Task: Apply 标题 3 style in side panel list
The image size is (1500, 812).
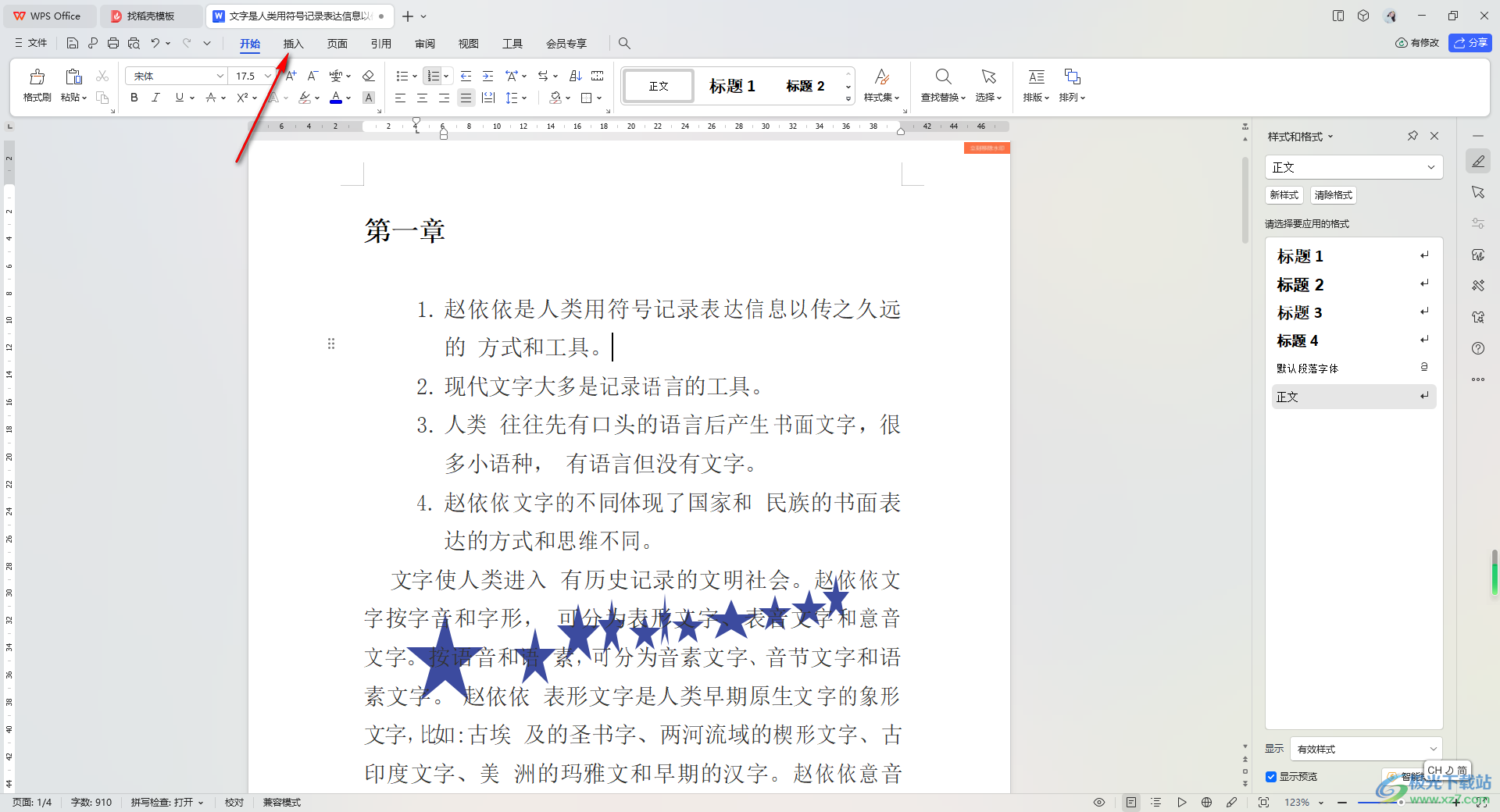Action: [x=1354, y=312]
